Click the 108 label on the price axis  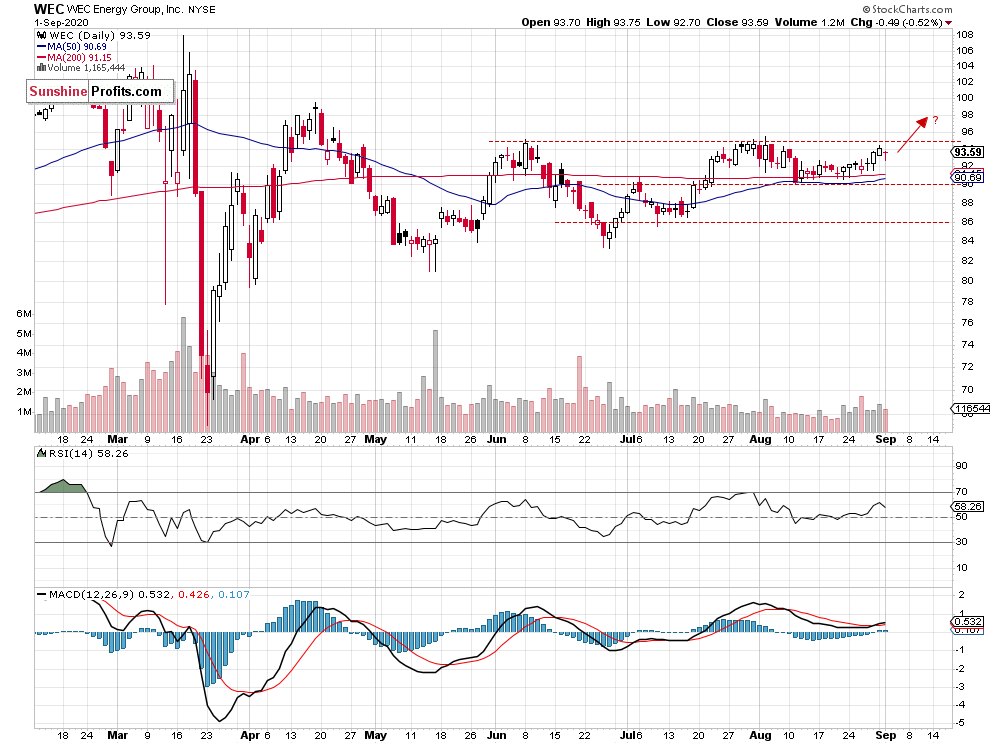coord(964,34)
